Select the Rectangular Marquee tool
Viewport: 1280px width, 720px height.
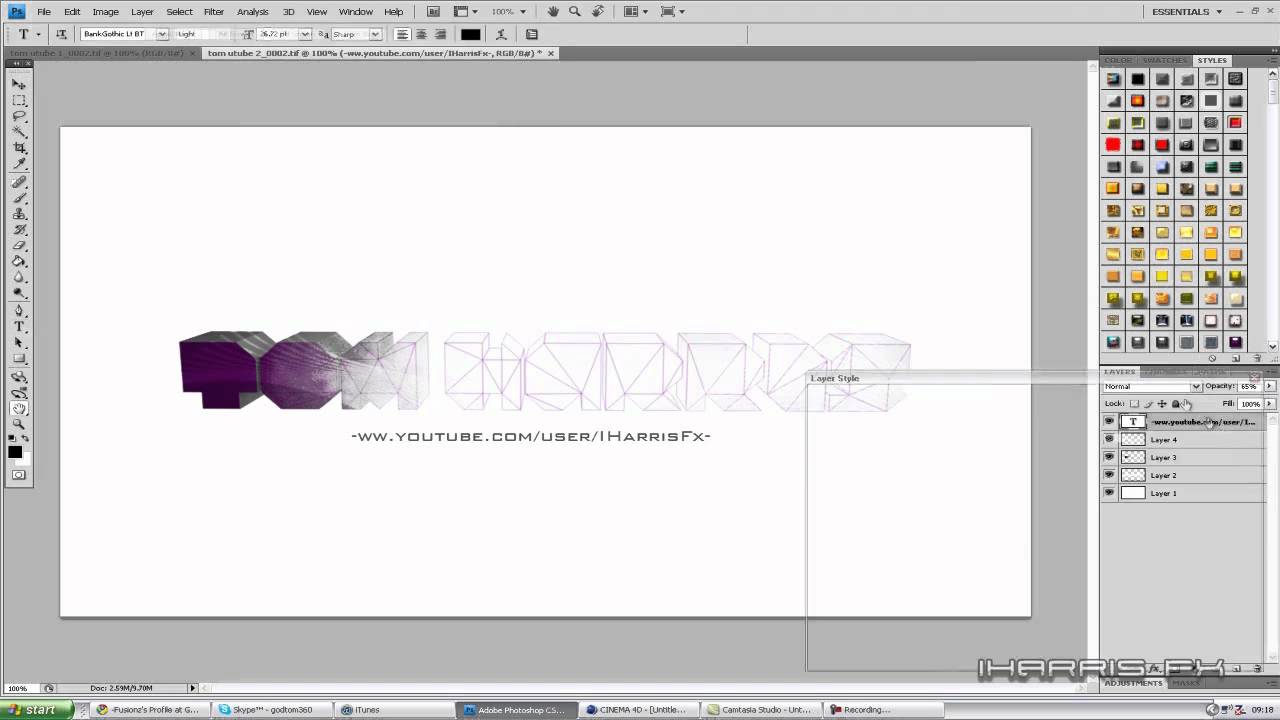[19, 100]
